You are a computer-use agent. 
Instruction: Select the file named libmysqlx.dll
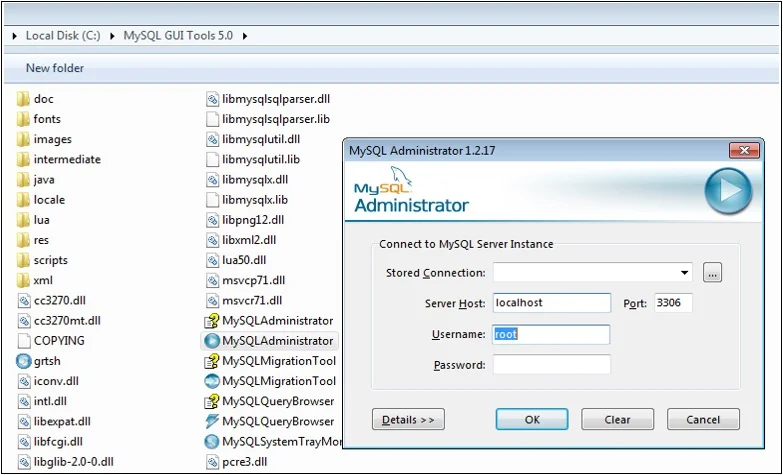point(255,180)
